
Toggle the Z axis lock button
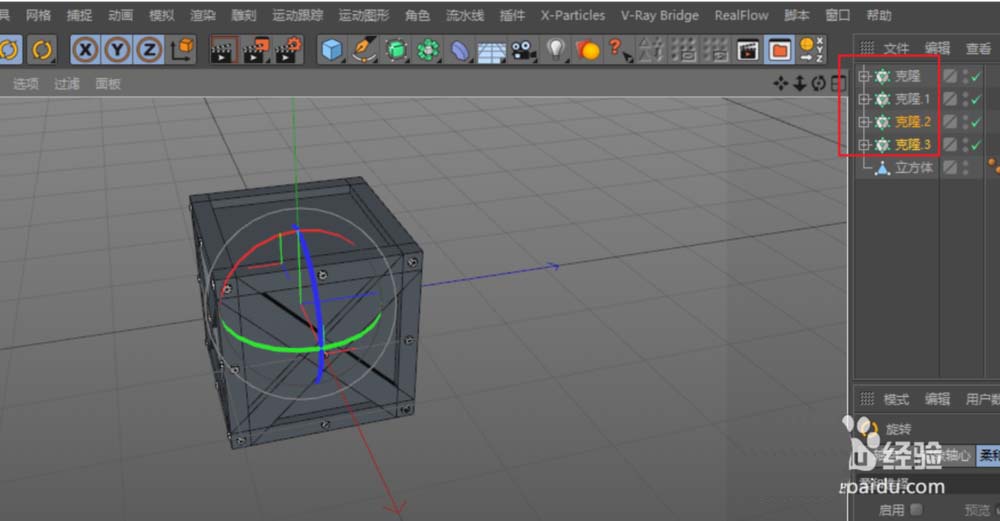pyautogui.click(x=149, y=49)
